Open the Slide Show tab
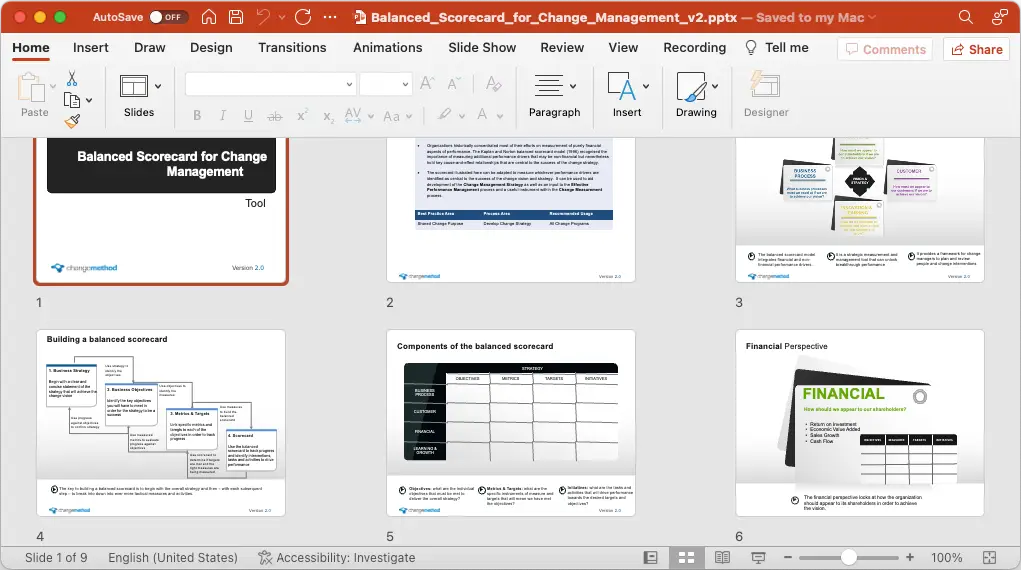Viewport: 1021px width, 570px height. 482,48
